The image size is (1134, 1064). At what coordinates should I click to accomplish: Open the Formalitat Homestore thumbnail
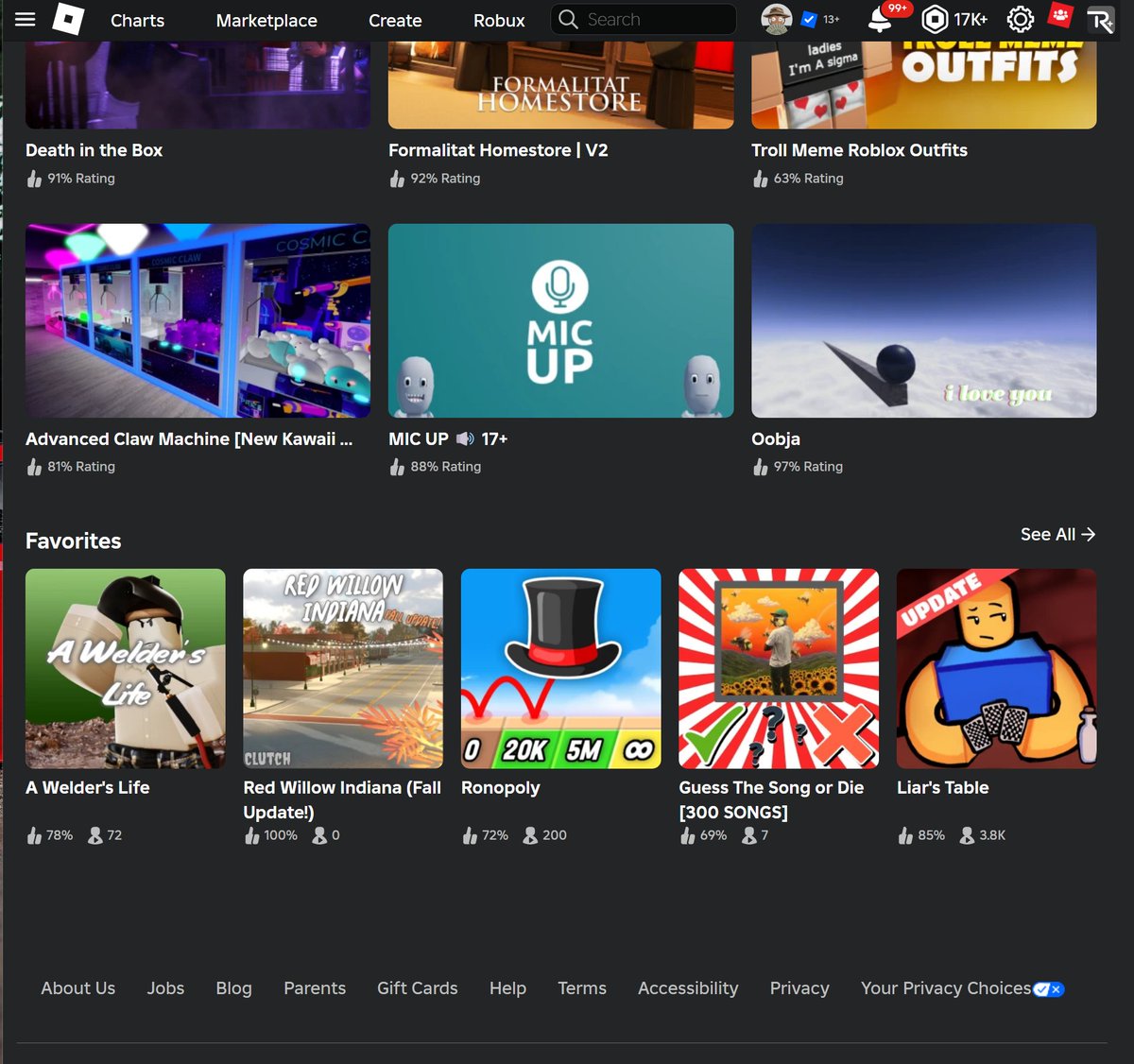click(560, 83)
